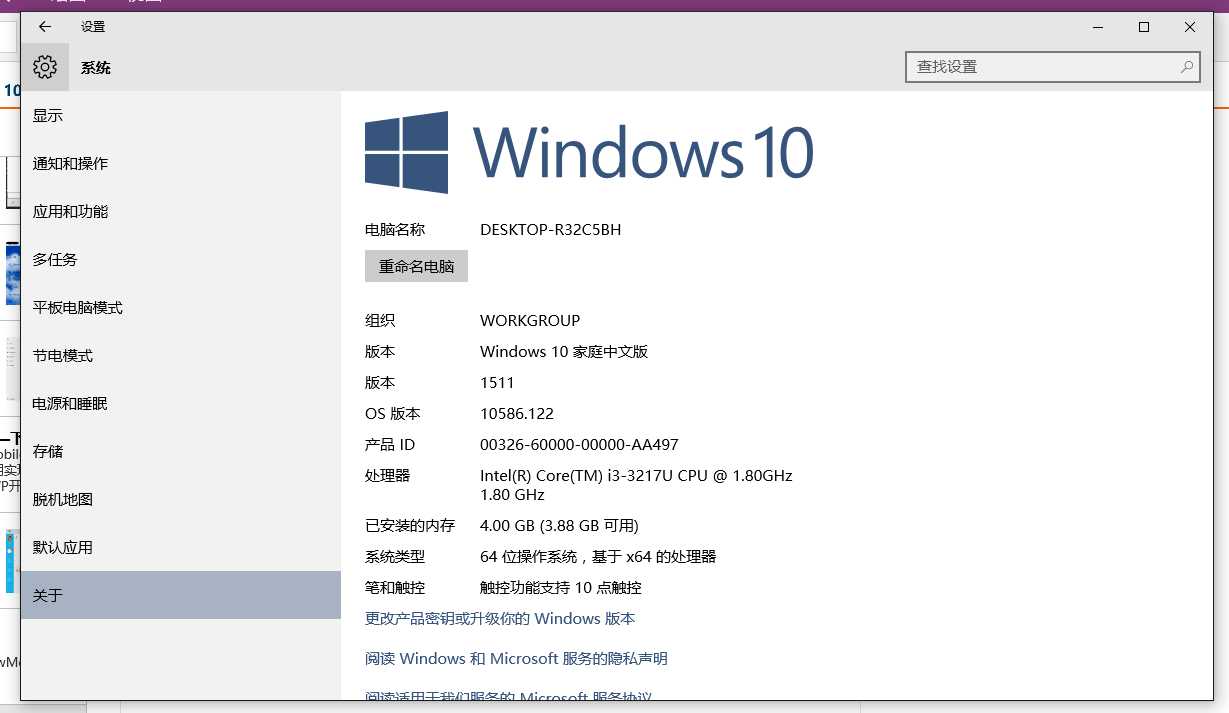Click 触控功能支持 10 点触控 text
The width and height of the screenshot is (1229, 713).
coord(561,588)
